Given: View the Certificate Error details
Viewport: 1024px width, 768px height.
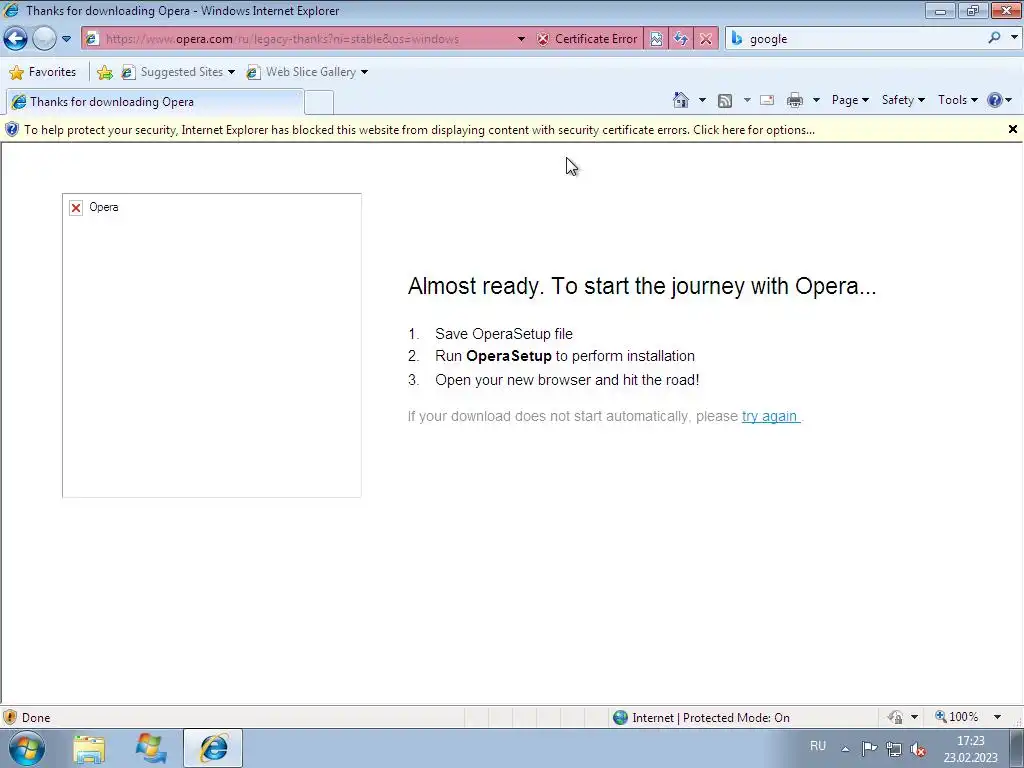Looking at the screenshot, I should point(587,39).
